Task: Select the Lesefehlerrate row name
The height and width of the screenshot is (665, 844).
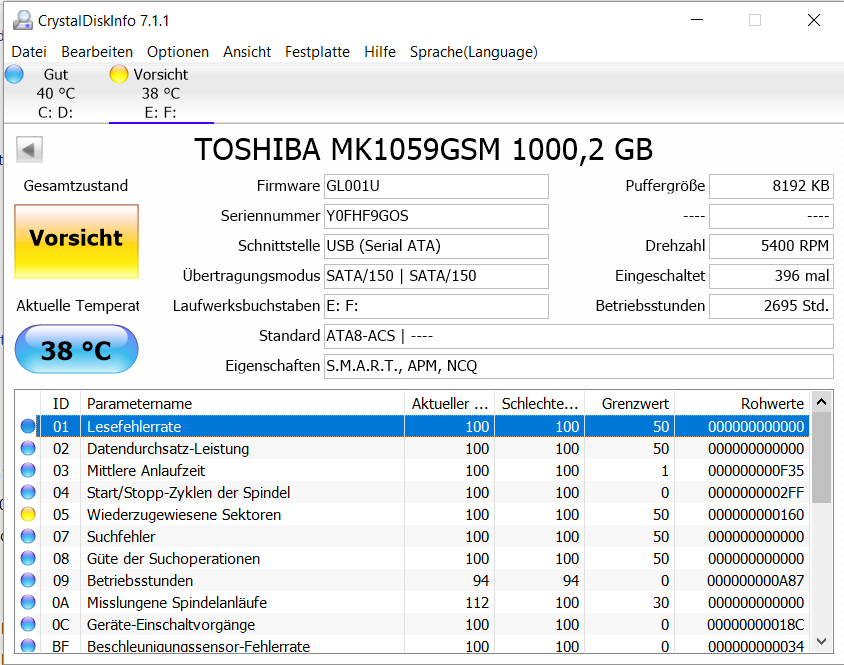Action: 134,427
